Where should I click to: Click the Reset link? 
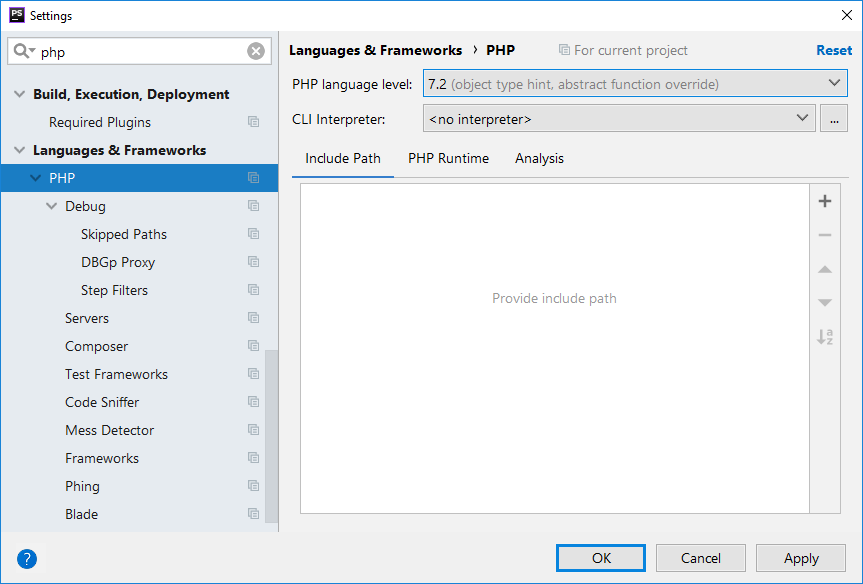click(834, 50)
